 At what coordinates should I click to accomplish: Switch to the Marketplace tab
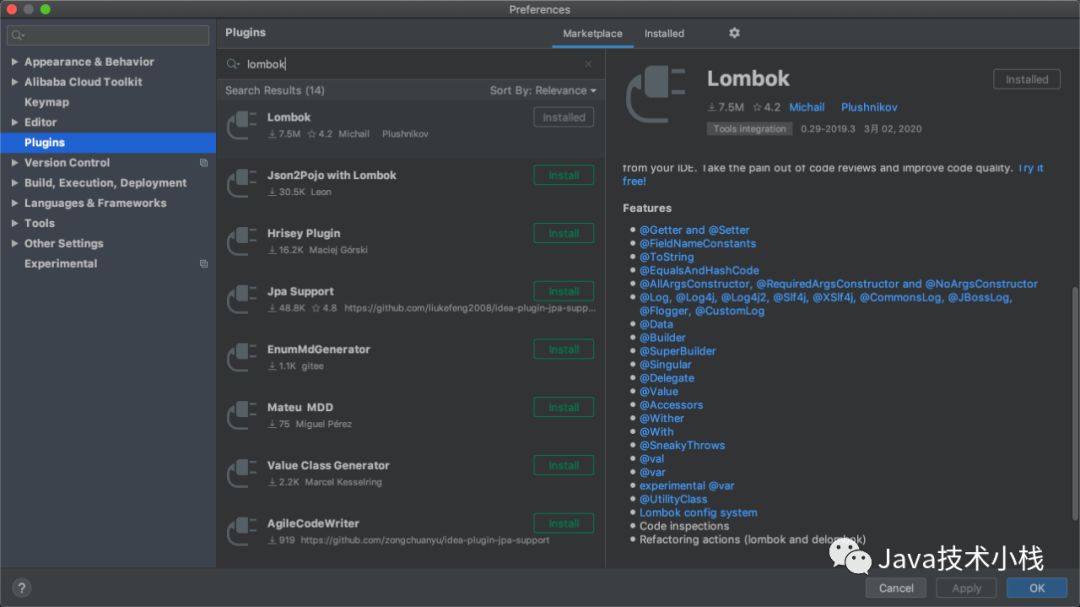(592, 33)
